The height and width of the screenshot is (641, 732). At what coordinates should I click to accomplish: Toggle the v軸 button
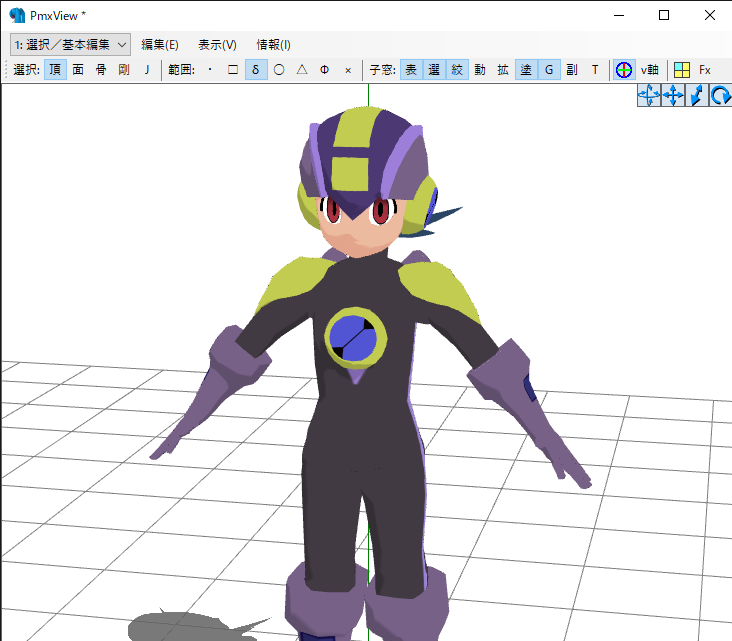click(649, 70)
